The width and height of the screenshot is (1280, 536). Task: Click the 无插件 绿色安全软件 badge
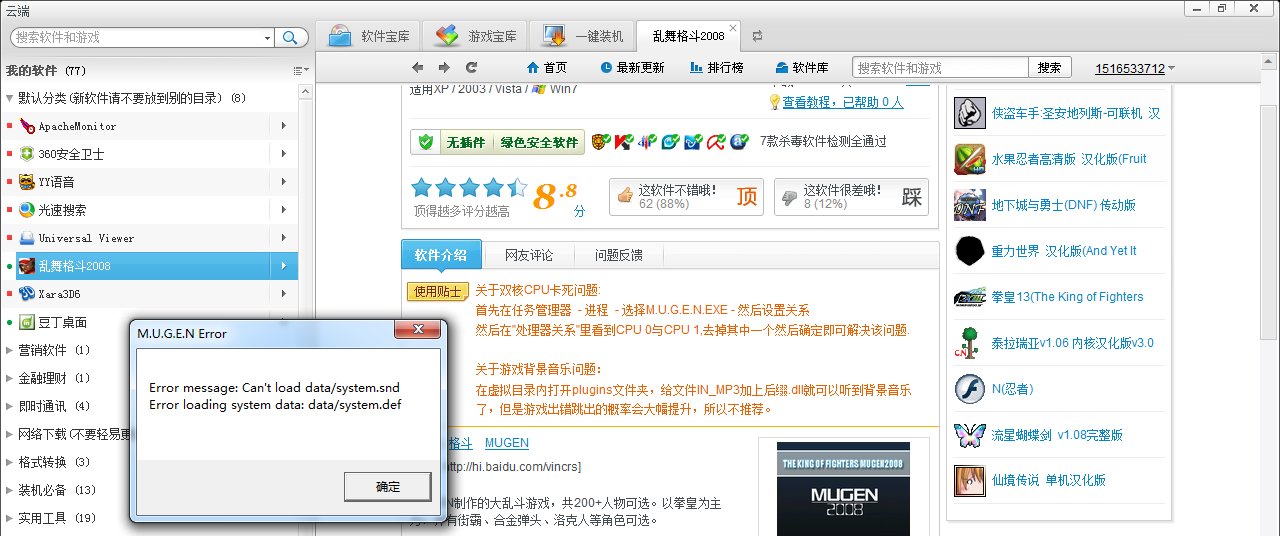[x=498, y=142]
